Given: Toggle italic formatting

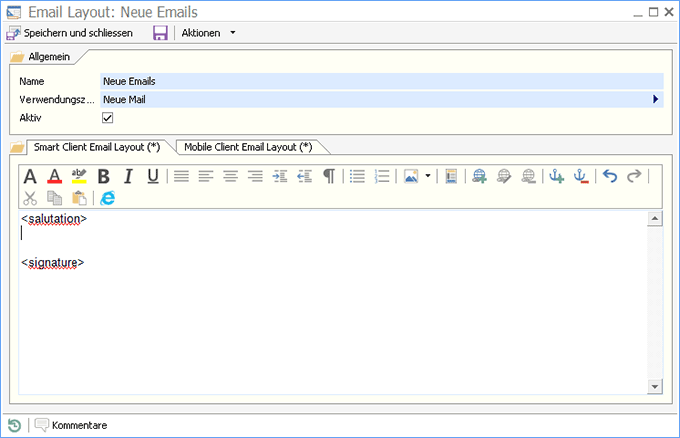Looking at the screenshot, I should 128,177.
